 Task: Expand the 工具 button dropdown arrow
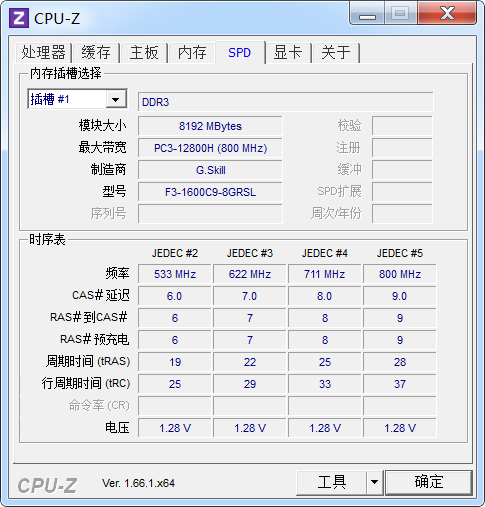pos(375,482)
